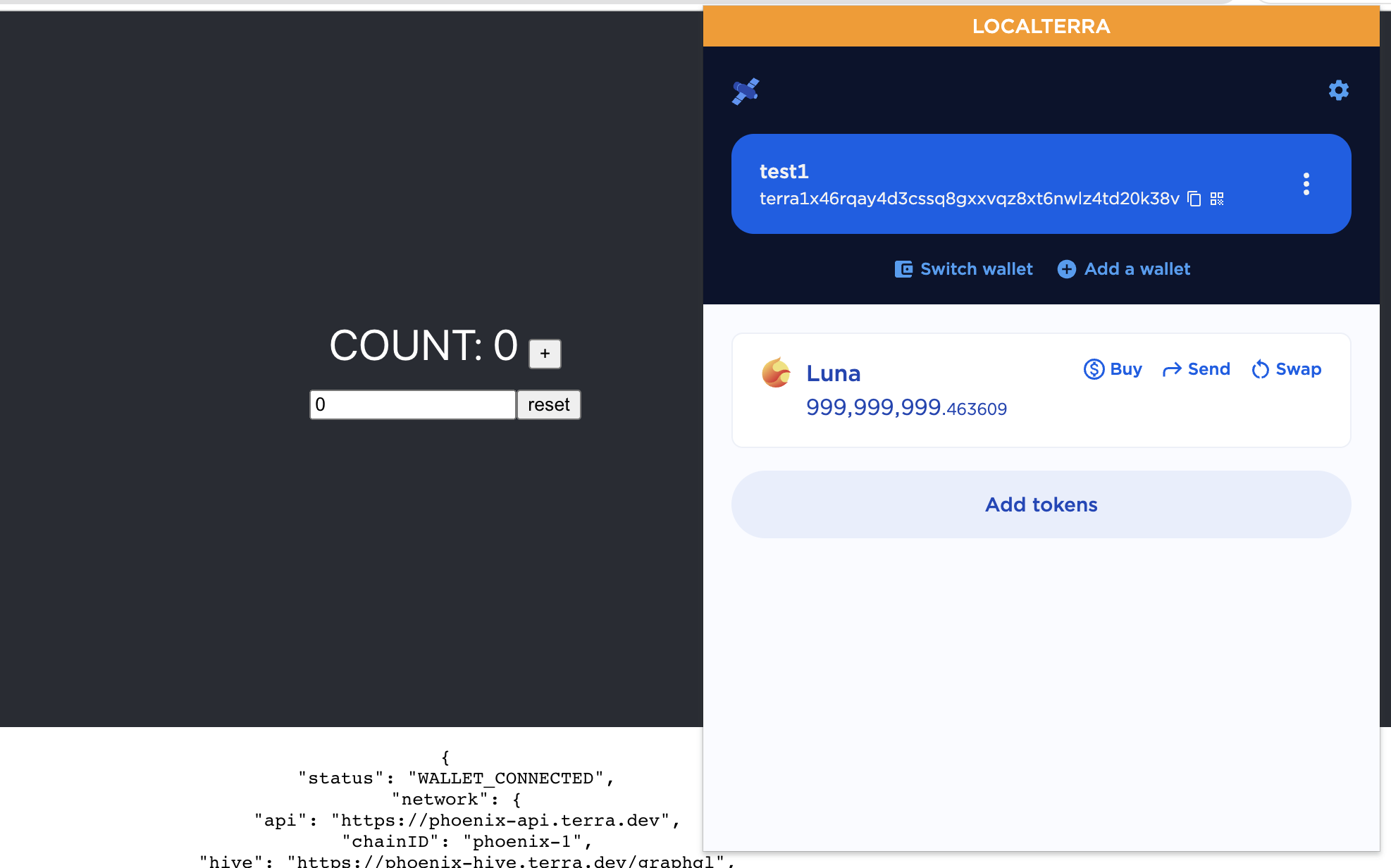1391x868 pixels.
Task: Click the test1 wallet name
Action: pos(784,171)
